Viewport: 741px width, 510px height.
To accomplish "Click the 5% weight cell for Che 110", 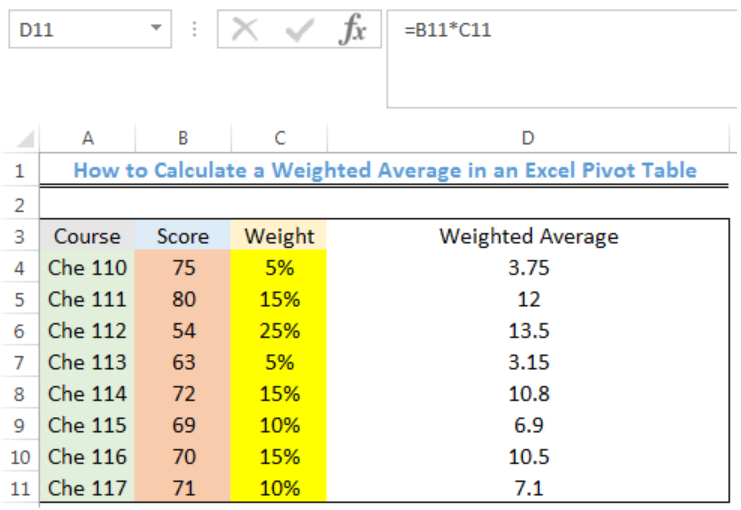I will click(x=279, y=268).
